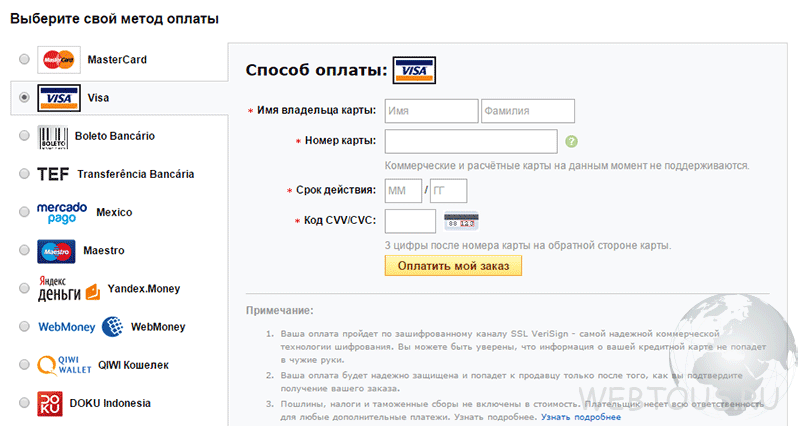The width and height of the screenshot is (800, 426).
Task: Click the MasterCard logo icon
Action: [59, 60]
